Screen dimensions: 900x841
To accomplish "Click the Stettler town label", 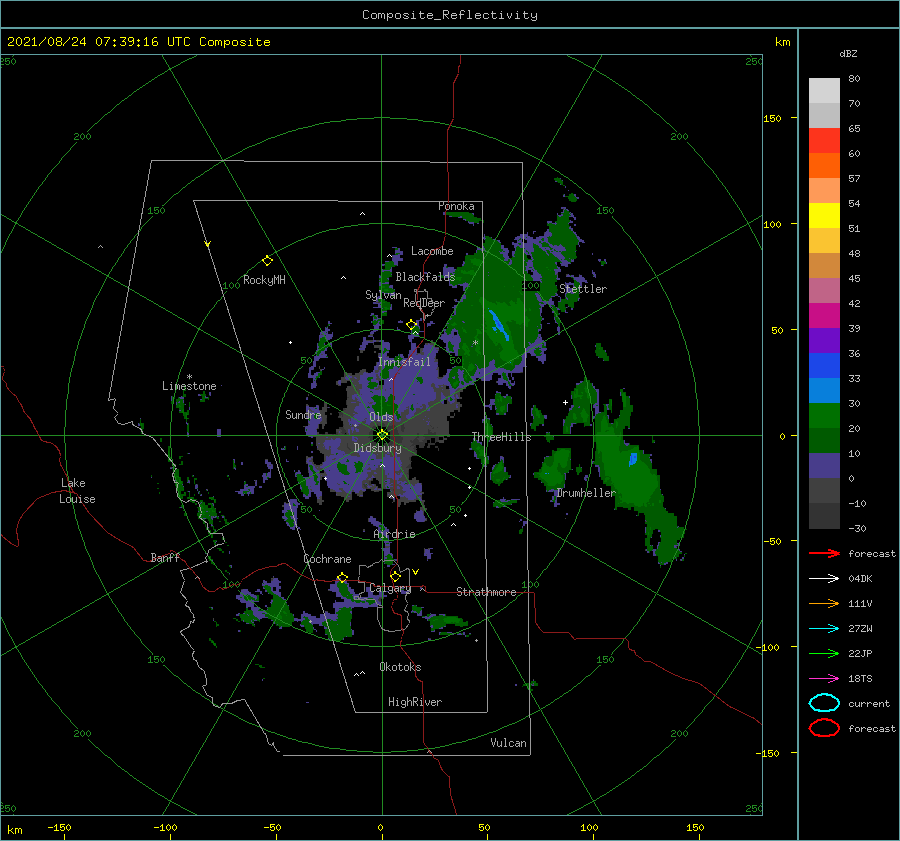I will pos(583,289).
